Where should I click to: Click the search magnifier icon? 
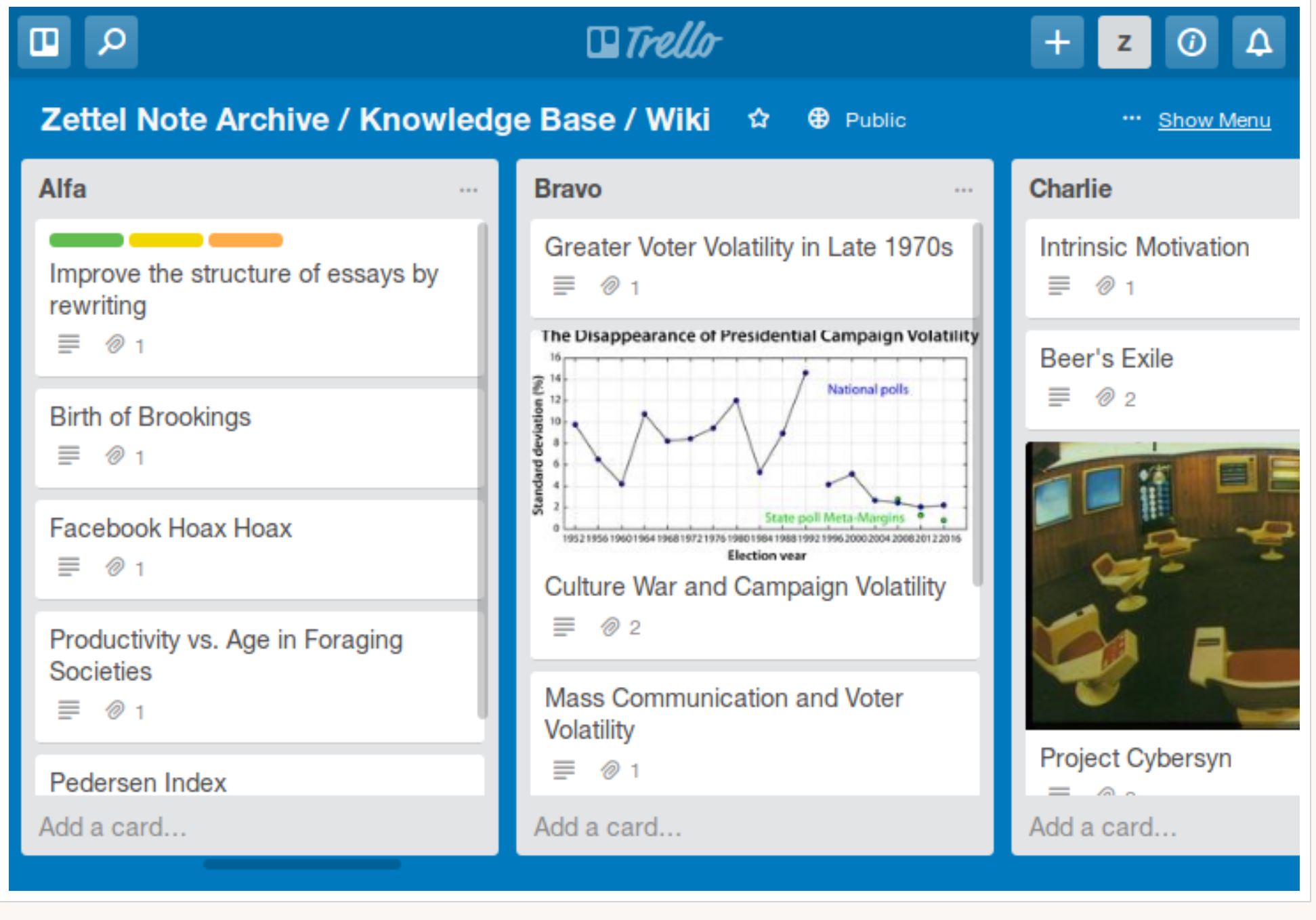pos(111,42)
